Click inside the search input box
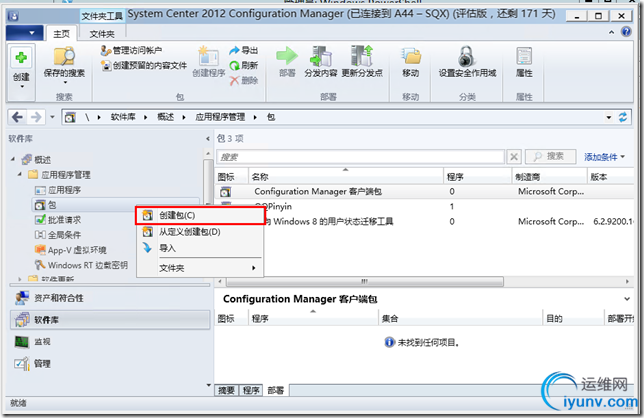644x418 pixels. click(360, 157)
